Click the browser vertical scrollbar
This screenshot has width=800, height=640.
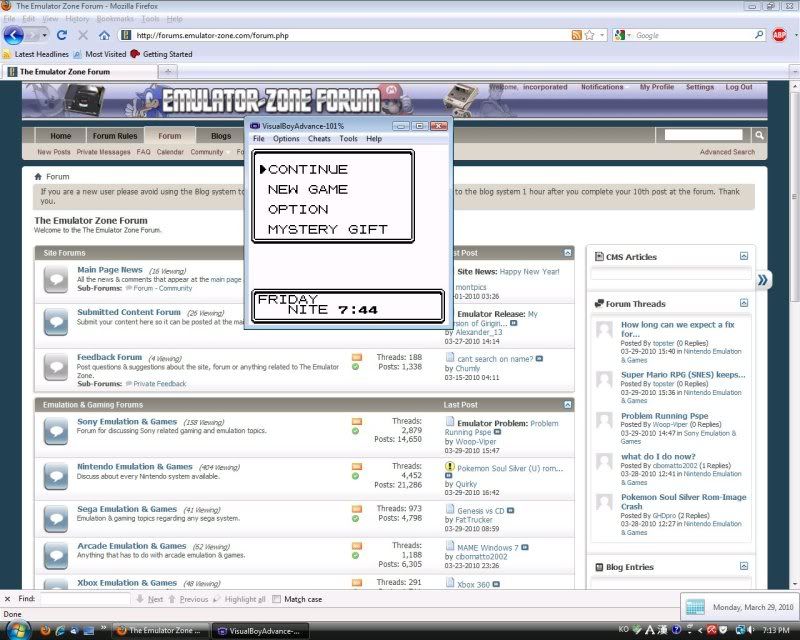795,196
